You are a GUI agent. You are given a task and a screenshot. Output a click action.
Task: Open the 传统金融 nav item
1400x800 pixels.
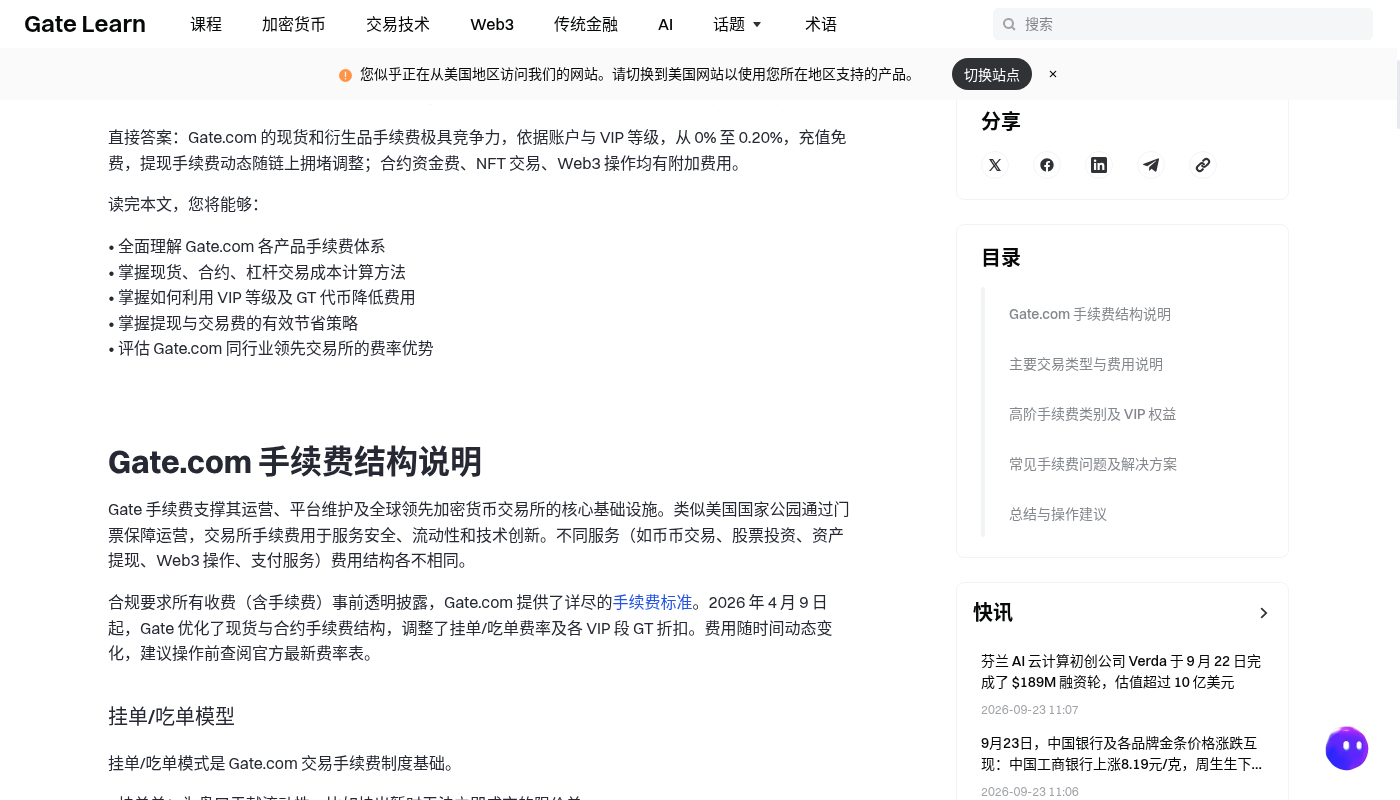pyautogui.click(x=586, y=24)
